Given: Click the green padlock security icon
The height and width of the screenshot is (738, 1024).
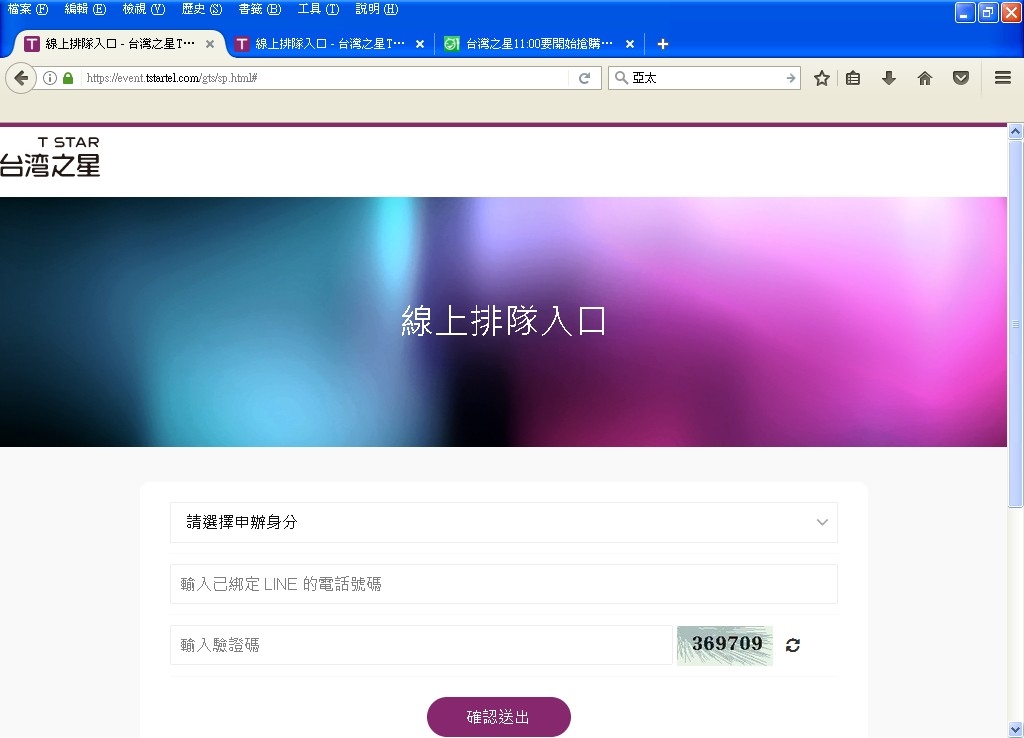Looking at the screenshot, I should [68, 78].
